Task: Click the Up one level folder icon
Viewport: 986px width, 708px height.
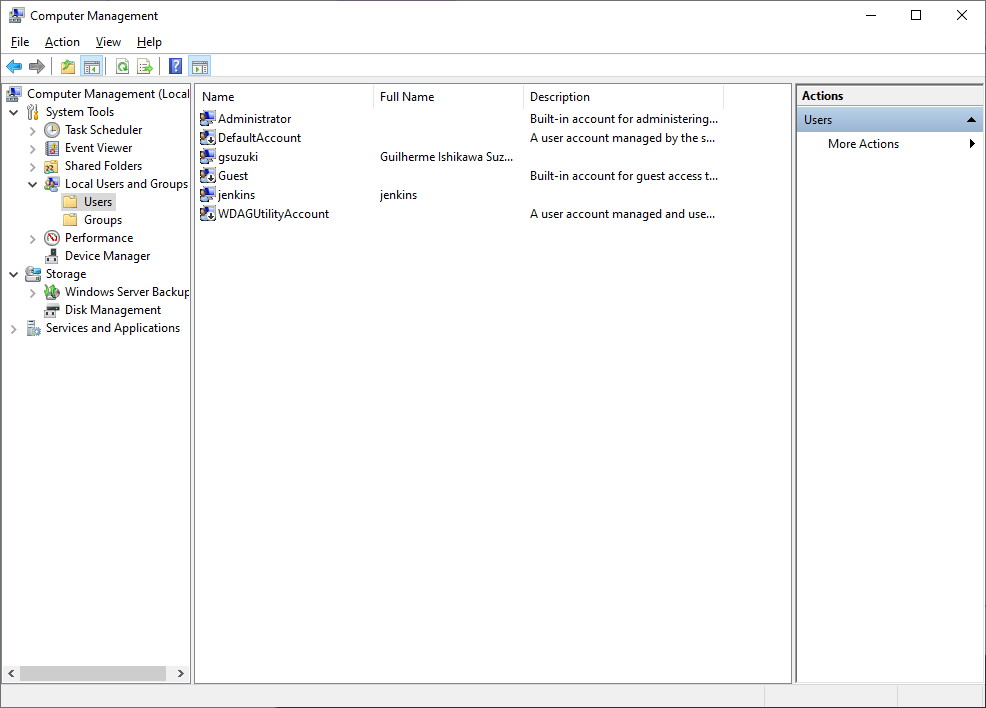Action: pyautogui.click(x=67, y=67)
